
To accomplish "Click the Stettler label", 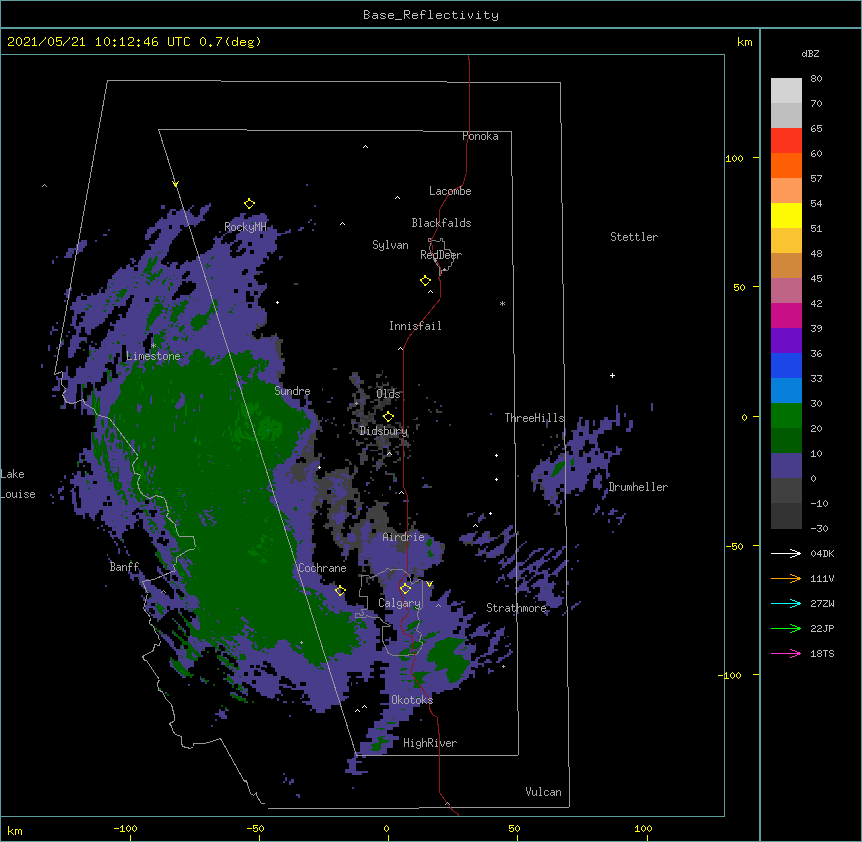I will [634, 237].
